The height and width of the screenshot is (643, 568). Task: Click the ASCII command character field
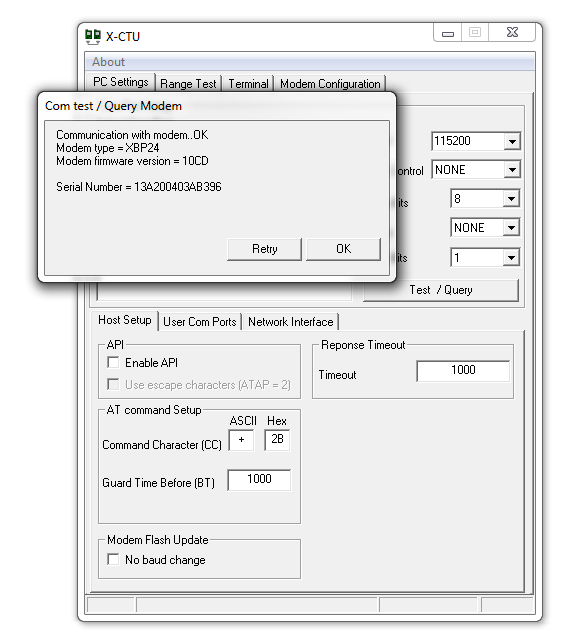(241, 440)
